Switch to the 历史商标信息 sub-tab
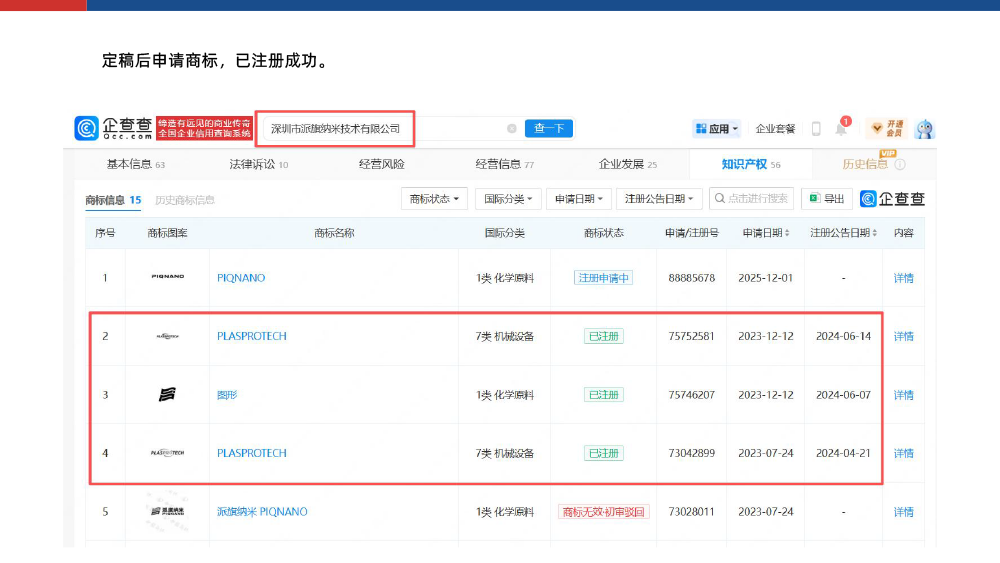 [185, 200]
